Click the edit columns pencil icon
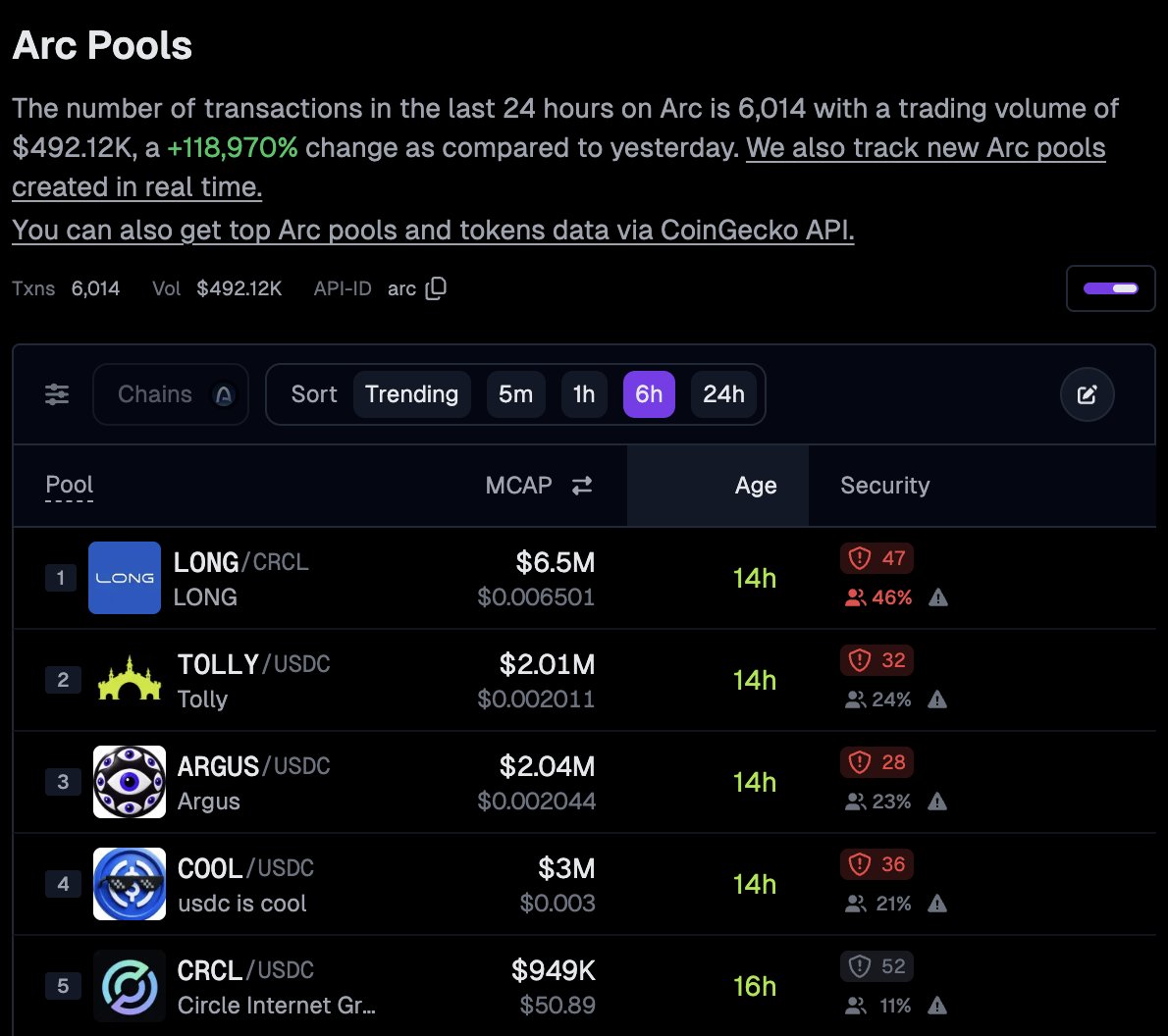Viewport: 1168px width, 1036px height. pos(1087,394)
